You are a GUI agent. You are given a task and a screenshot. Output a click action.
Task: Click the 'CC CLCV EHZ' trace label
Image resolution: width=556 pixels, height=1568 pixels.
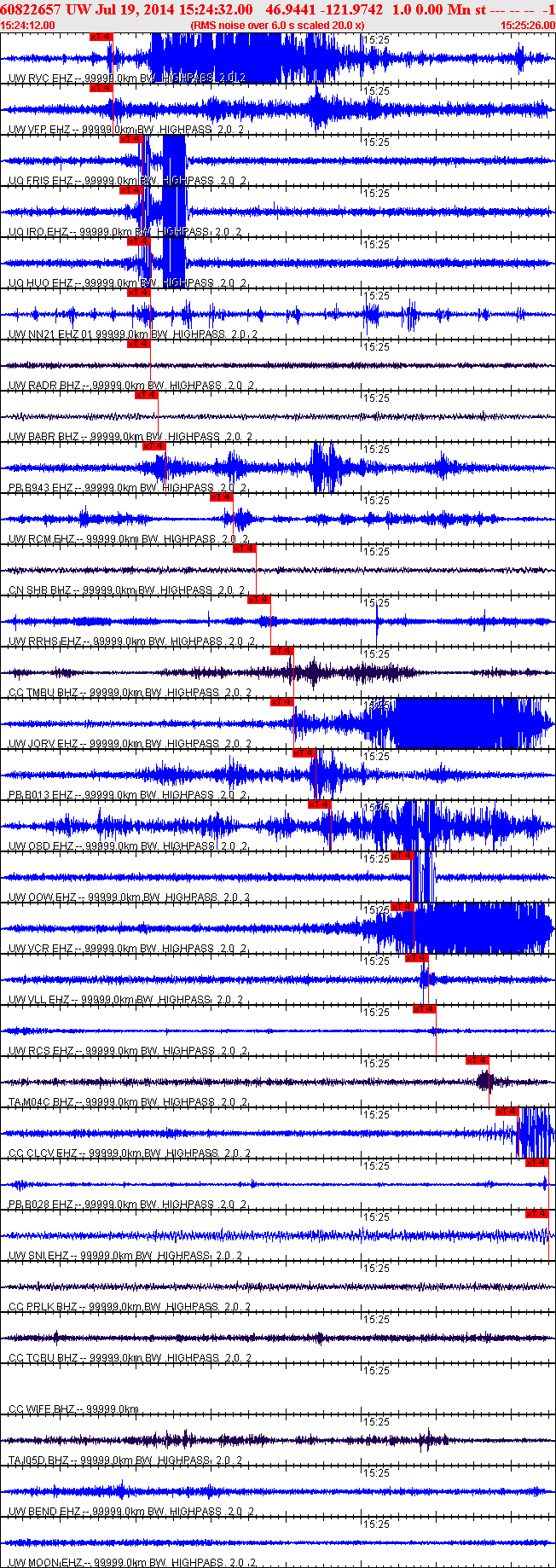pyautogui.click(x=43, y=1153)
